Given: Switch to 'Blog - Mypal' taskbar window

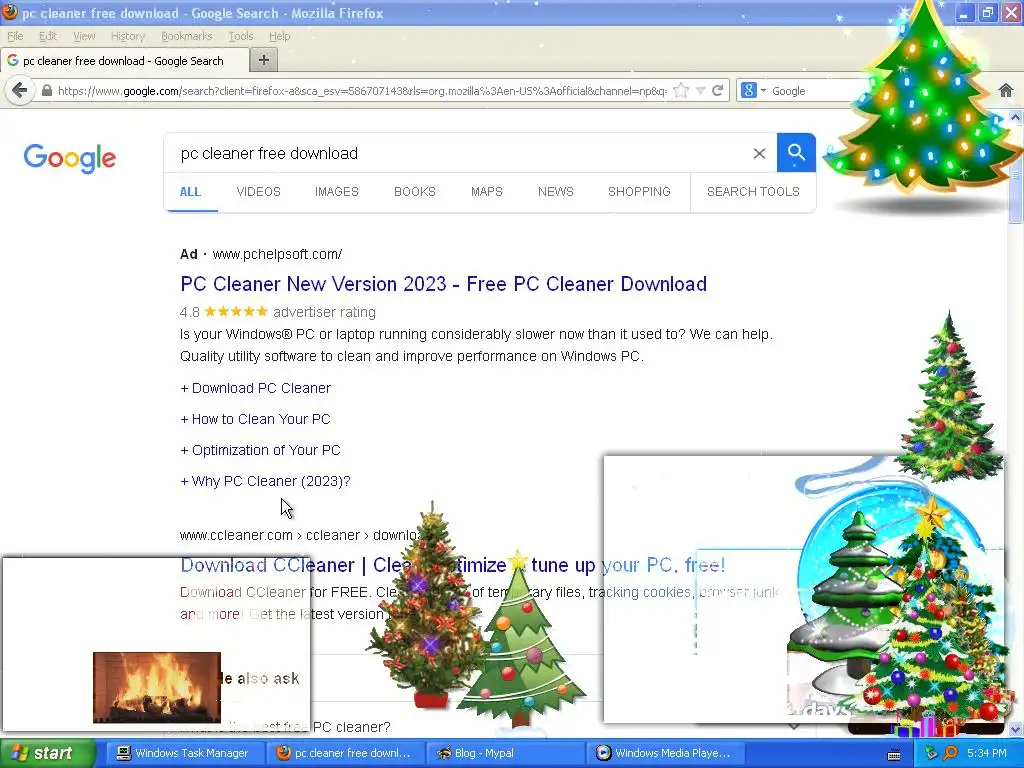Looking at the screenshot, I should 506,753.
